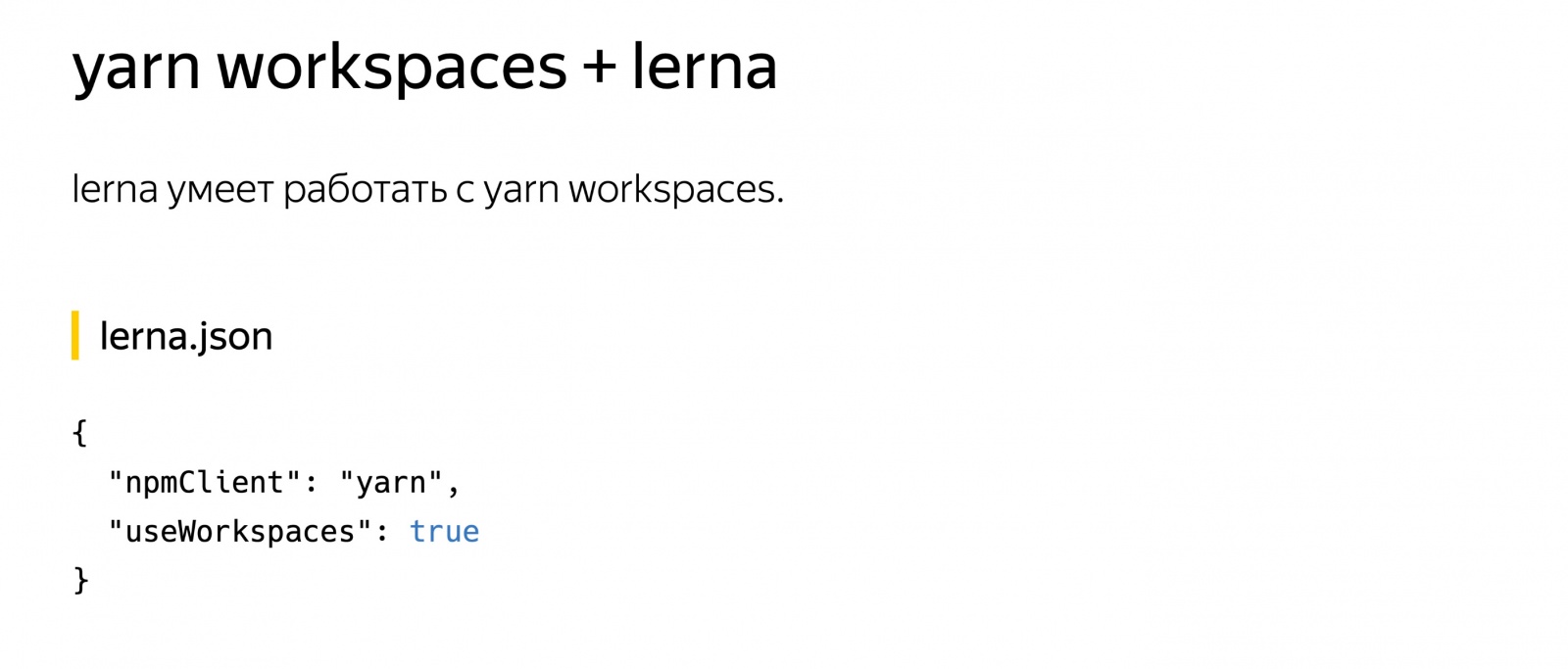Click the word "работать" in the sentence
The height and width of the screenshot is (669, 1568).
pyautogui.click(x=365, y=189)
